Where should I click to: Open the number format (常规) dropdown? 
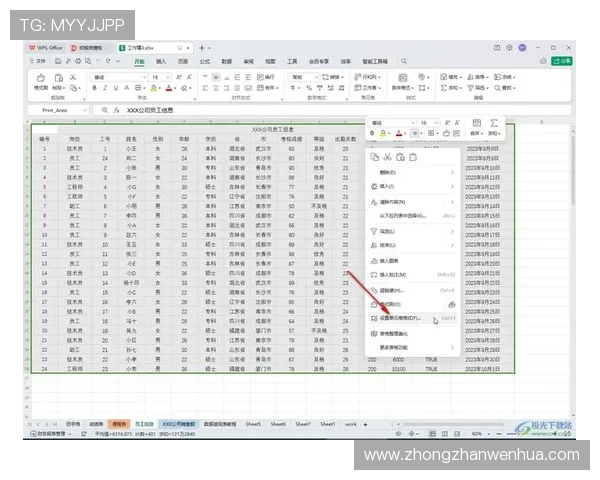click(x=304, y=77)
